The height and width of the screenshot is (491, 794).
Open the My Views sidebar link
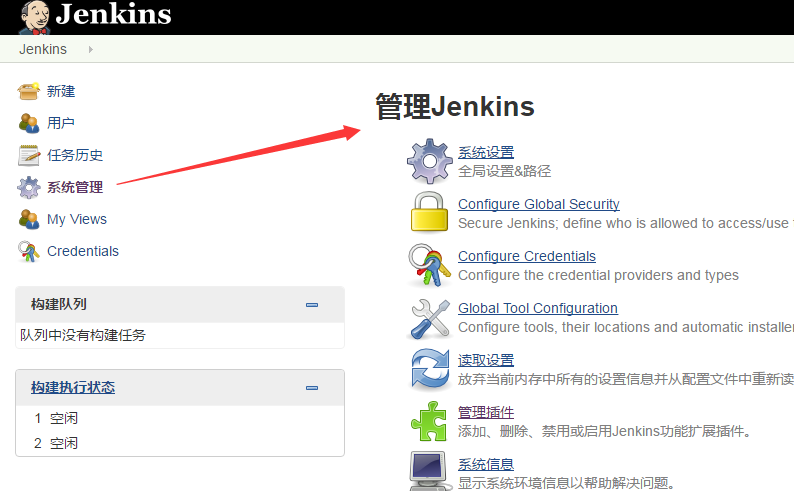tap(77, 219)
